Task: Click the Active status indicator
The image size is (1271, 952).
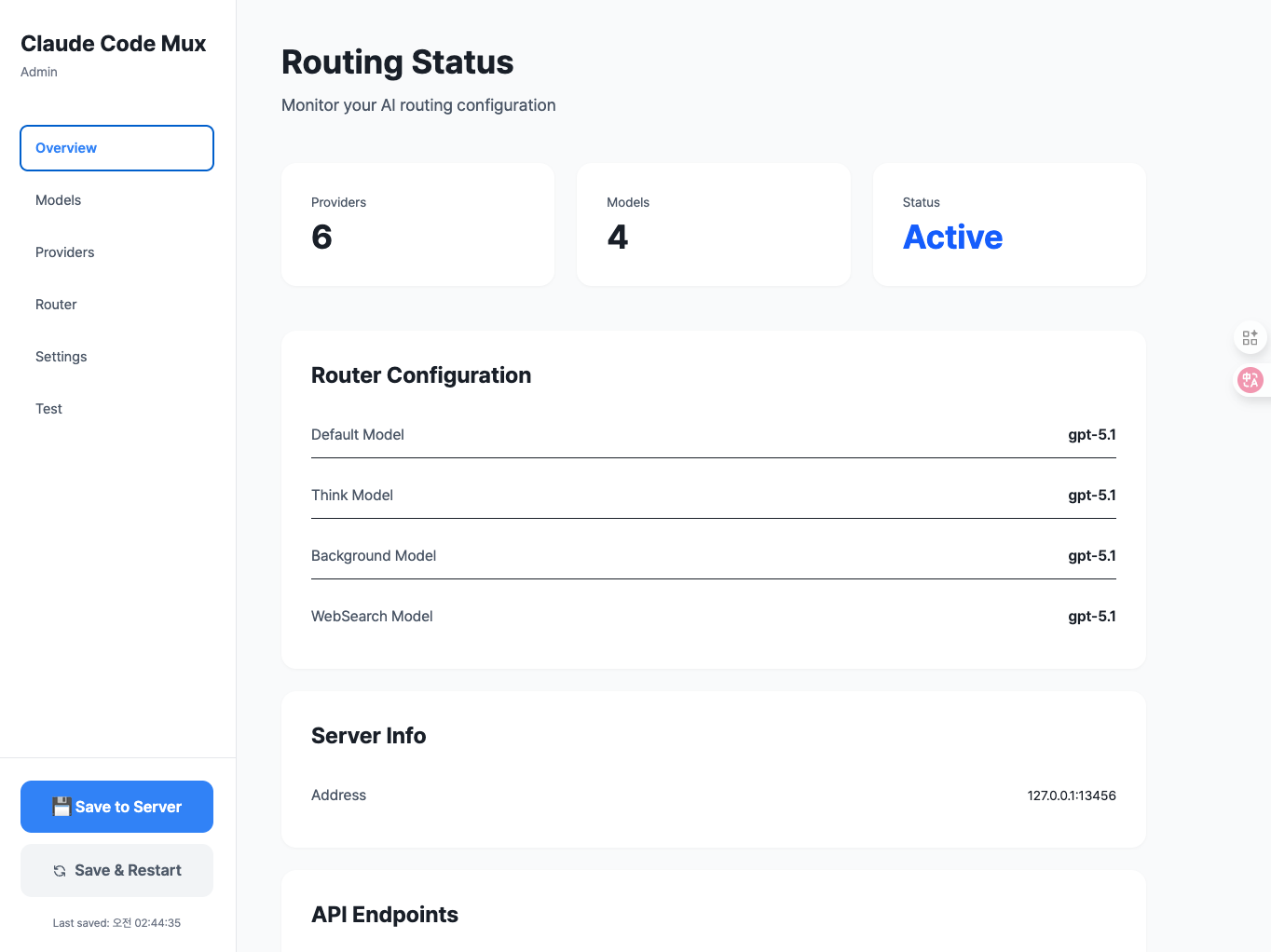Action: click(x=952, y=238)
